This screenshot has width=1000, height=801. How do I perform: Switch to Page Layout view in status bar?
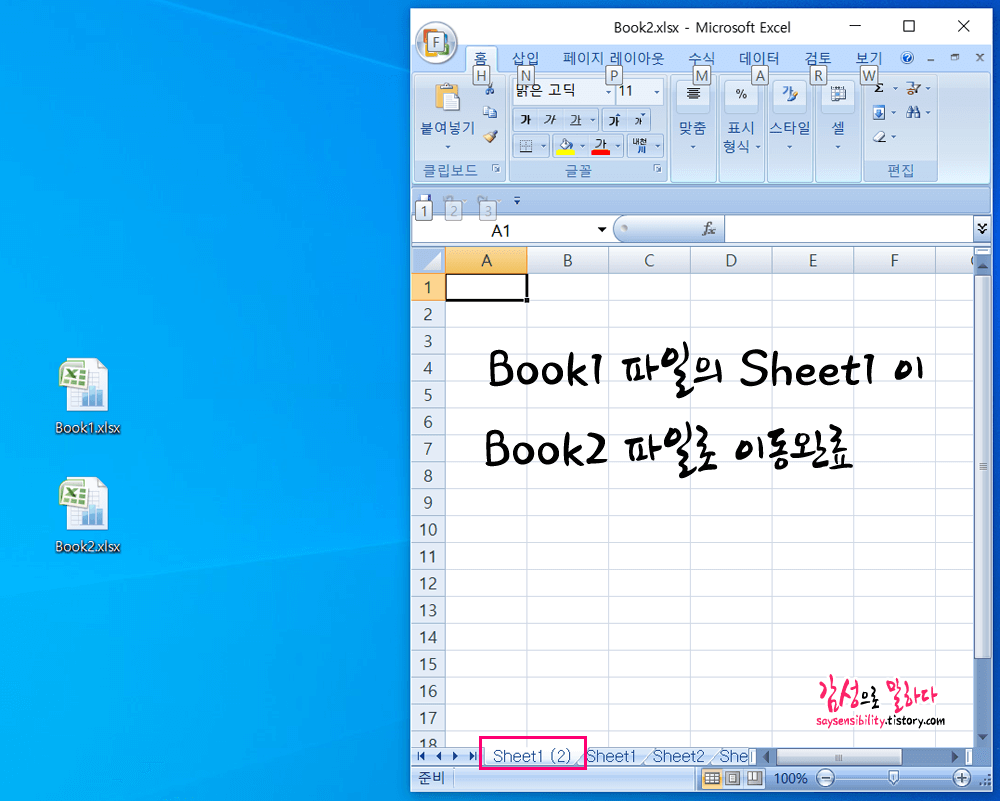click(x=733, y=778)
